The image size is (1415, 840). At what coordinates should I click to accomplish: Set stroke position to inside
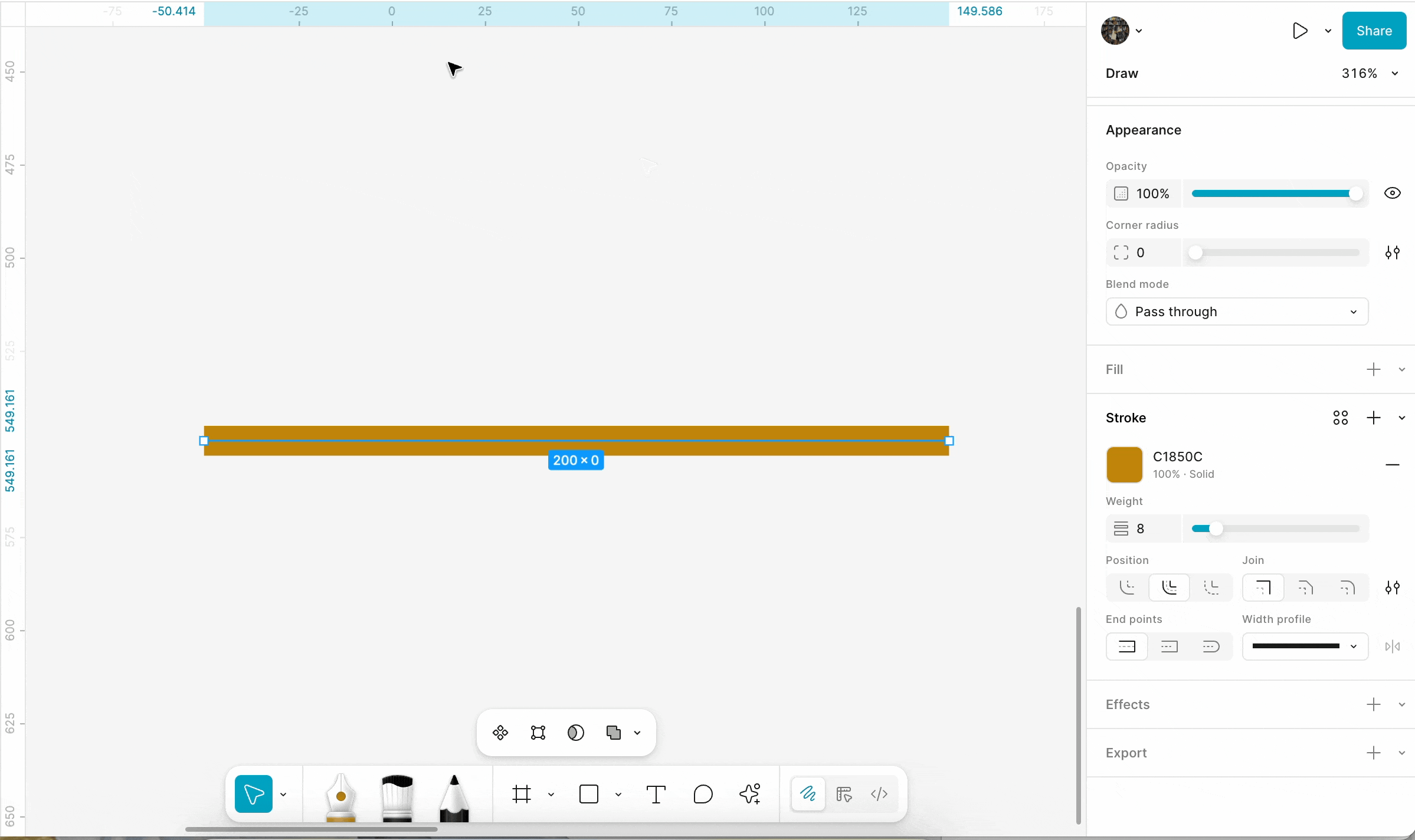click(1127, 588)
